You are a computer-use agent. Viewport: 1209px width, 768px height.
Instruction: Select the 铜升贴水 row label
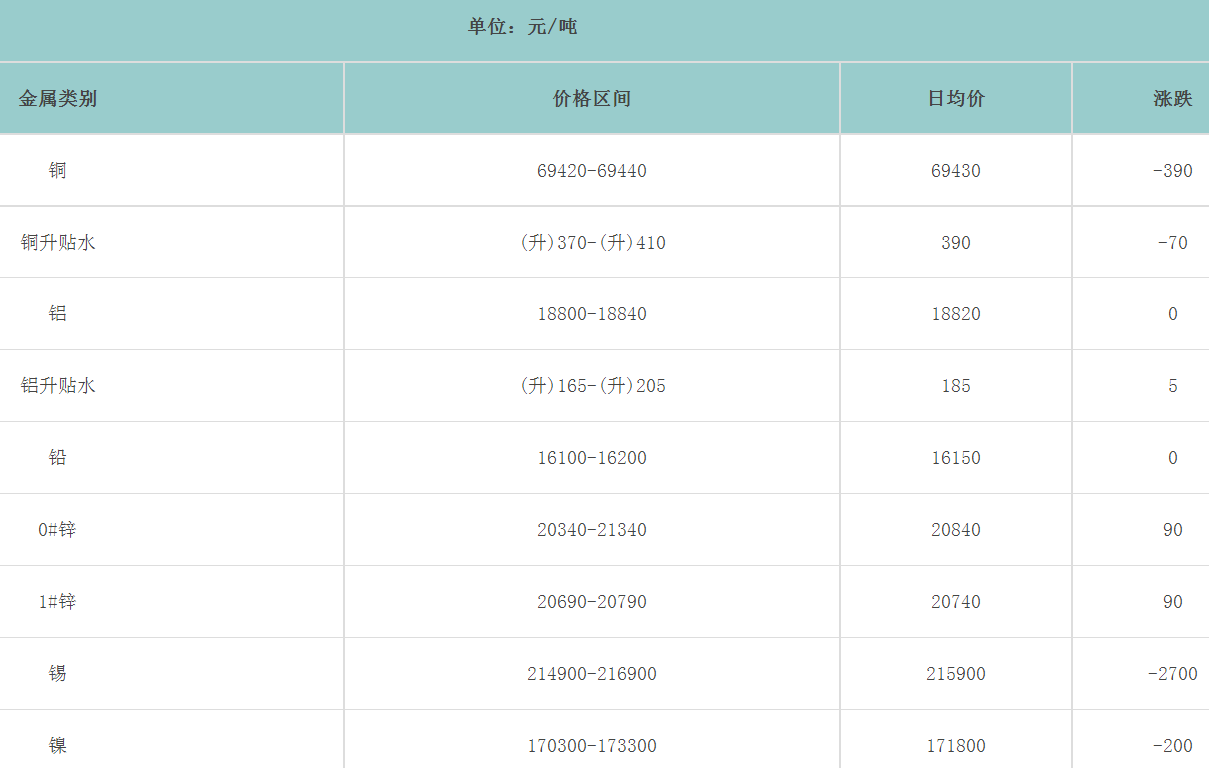[x=58, y=243]
